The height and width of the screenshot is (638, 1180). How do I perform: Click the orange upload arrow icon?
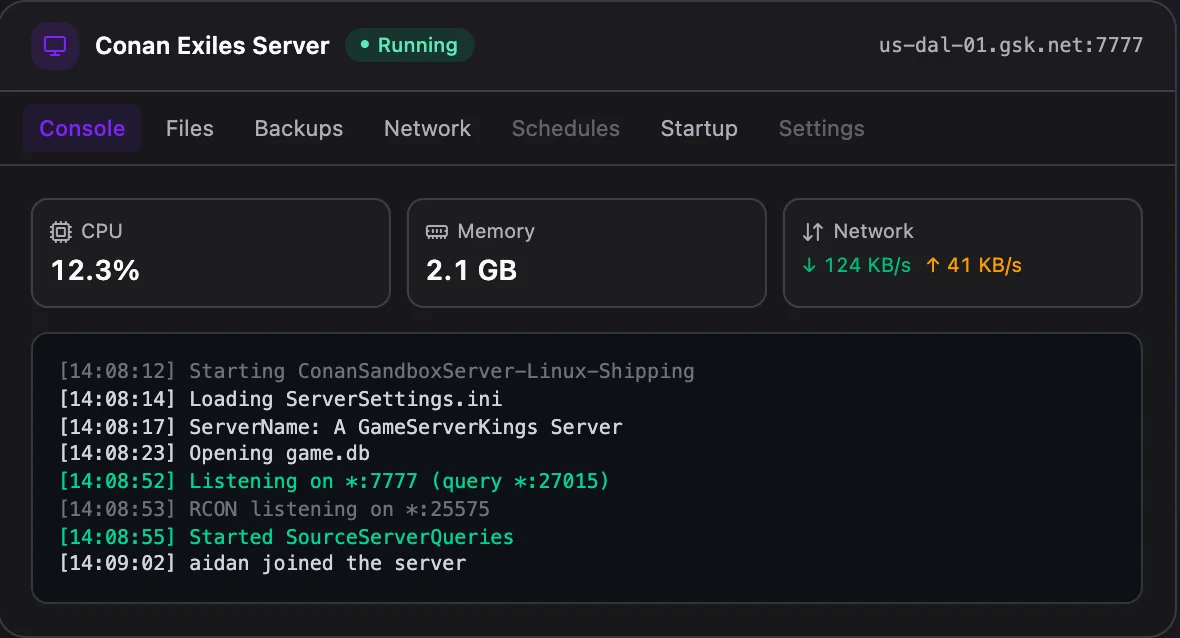tap(932, 265)
